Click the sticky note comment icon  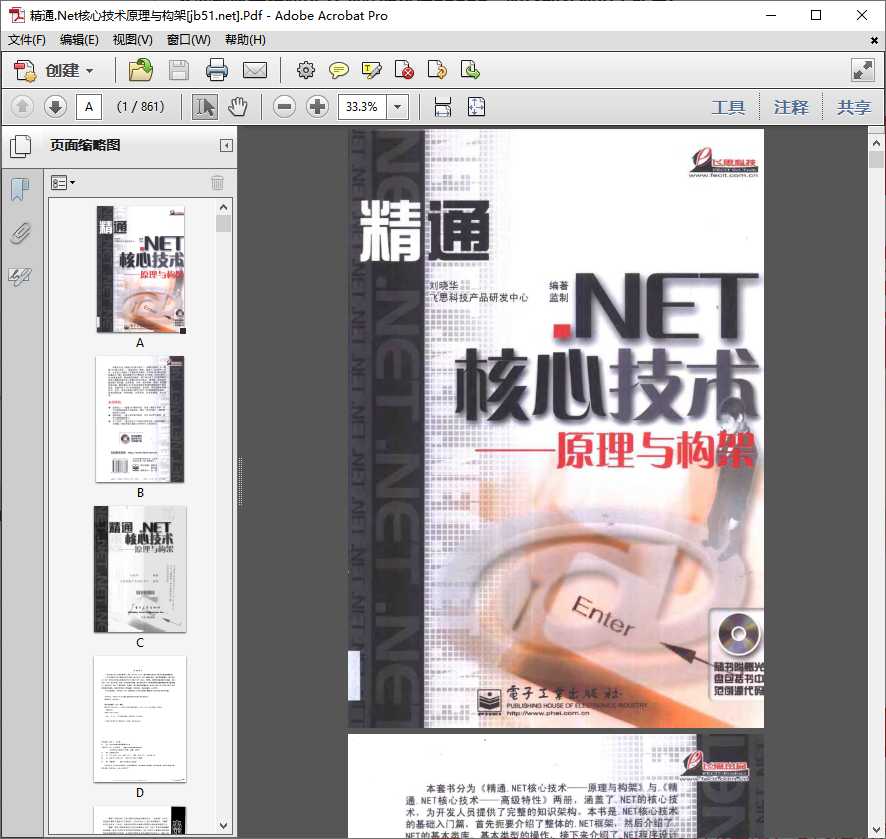[339, 70]
